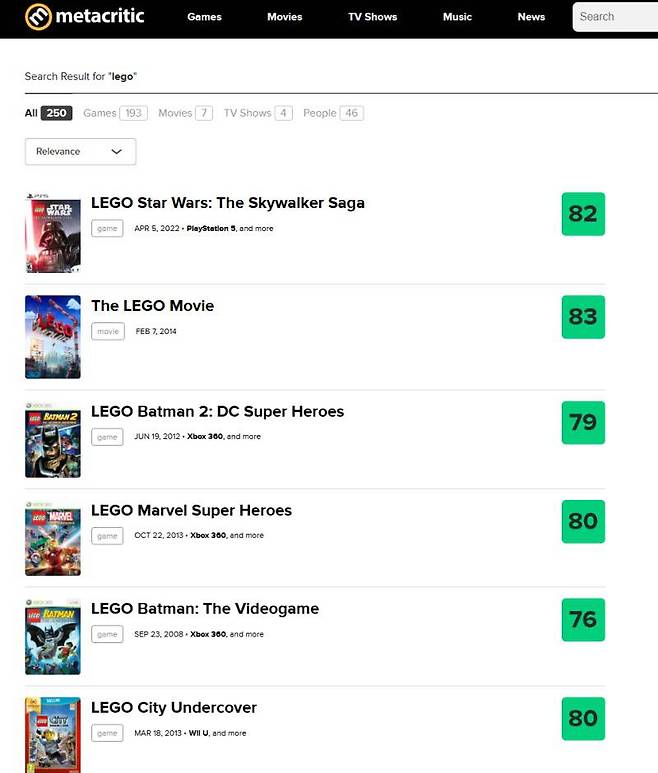Image resolution: width=658 pixels, height=773 pixels.
Task: Filter results by Movies tab
Action: coord(185,113)
